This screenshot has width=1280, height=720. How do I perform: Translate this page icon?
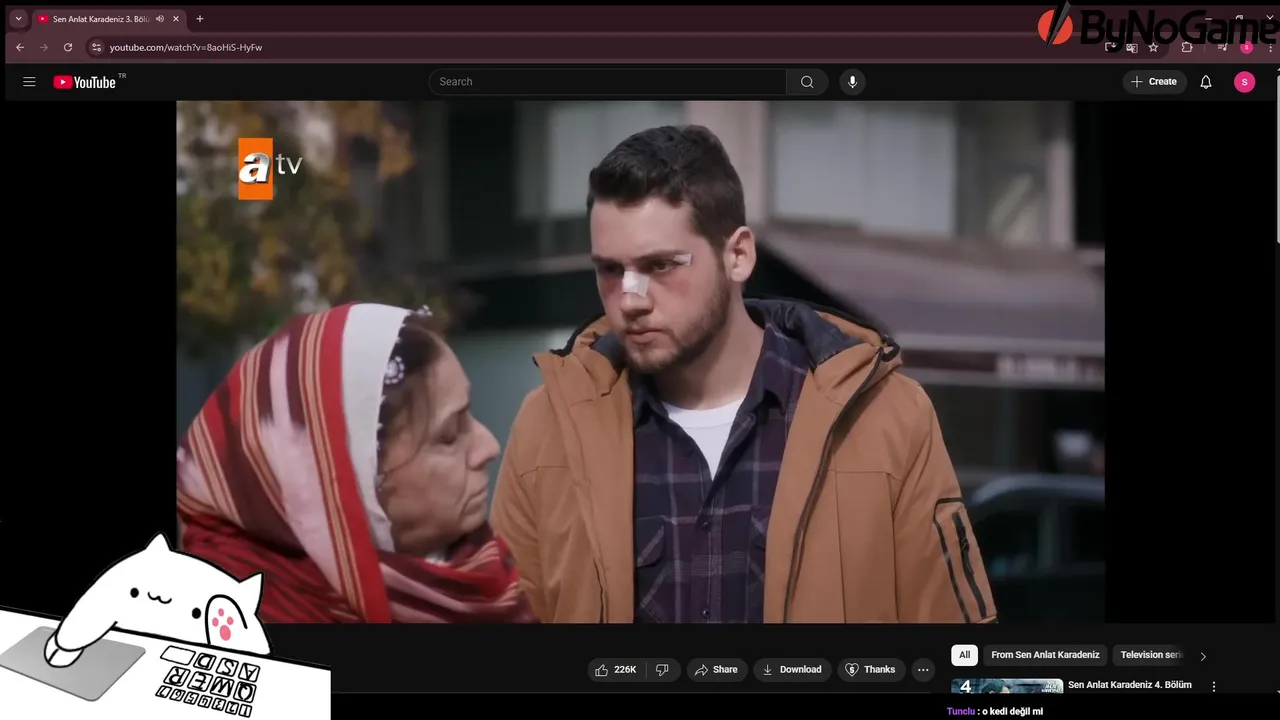pyautogui.click(x=1132, y=47)
